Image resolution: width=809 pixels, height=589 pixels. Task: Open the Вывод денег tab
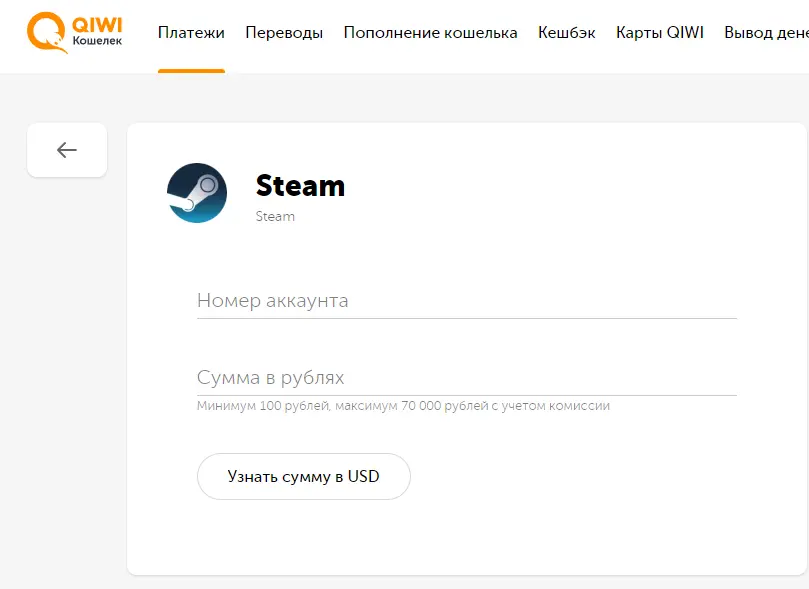coord(766,33)
